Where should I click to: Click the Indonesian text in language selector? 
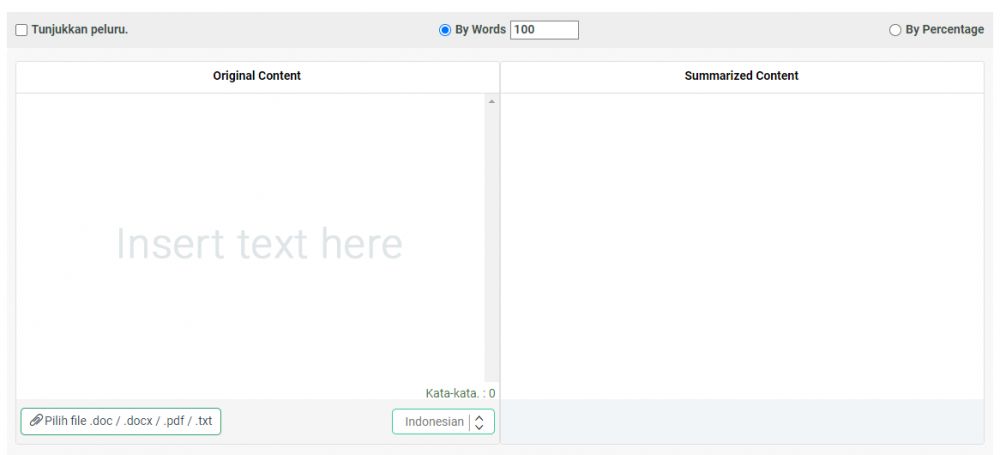point(434,422)
